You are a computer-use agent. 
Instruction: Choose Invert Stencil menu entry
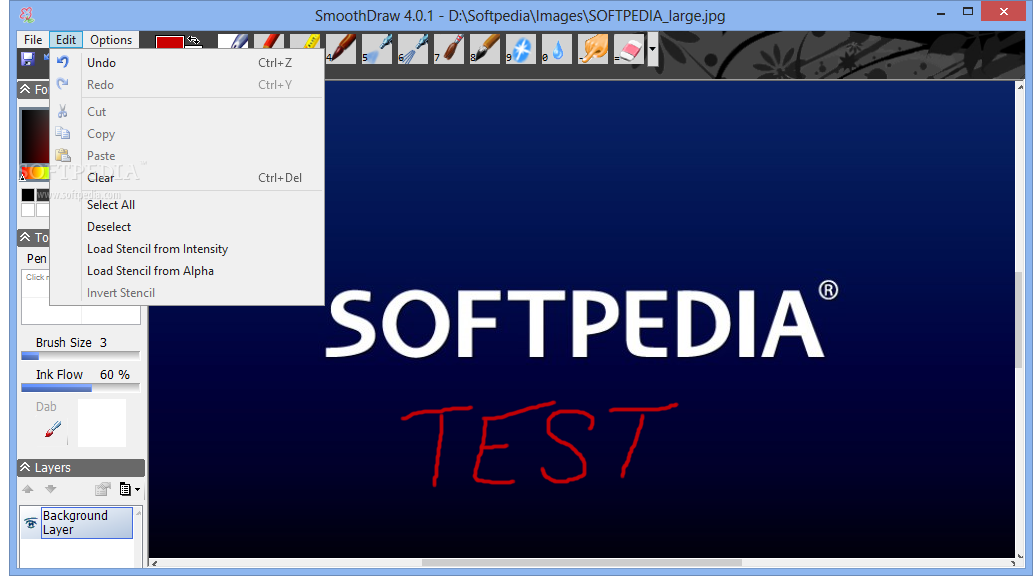(187, 293)
